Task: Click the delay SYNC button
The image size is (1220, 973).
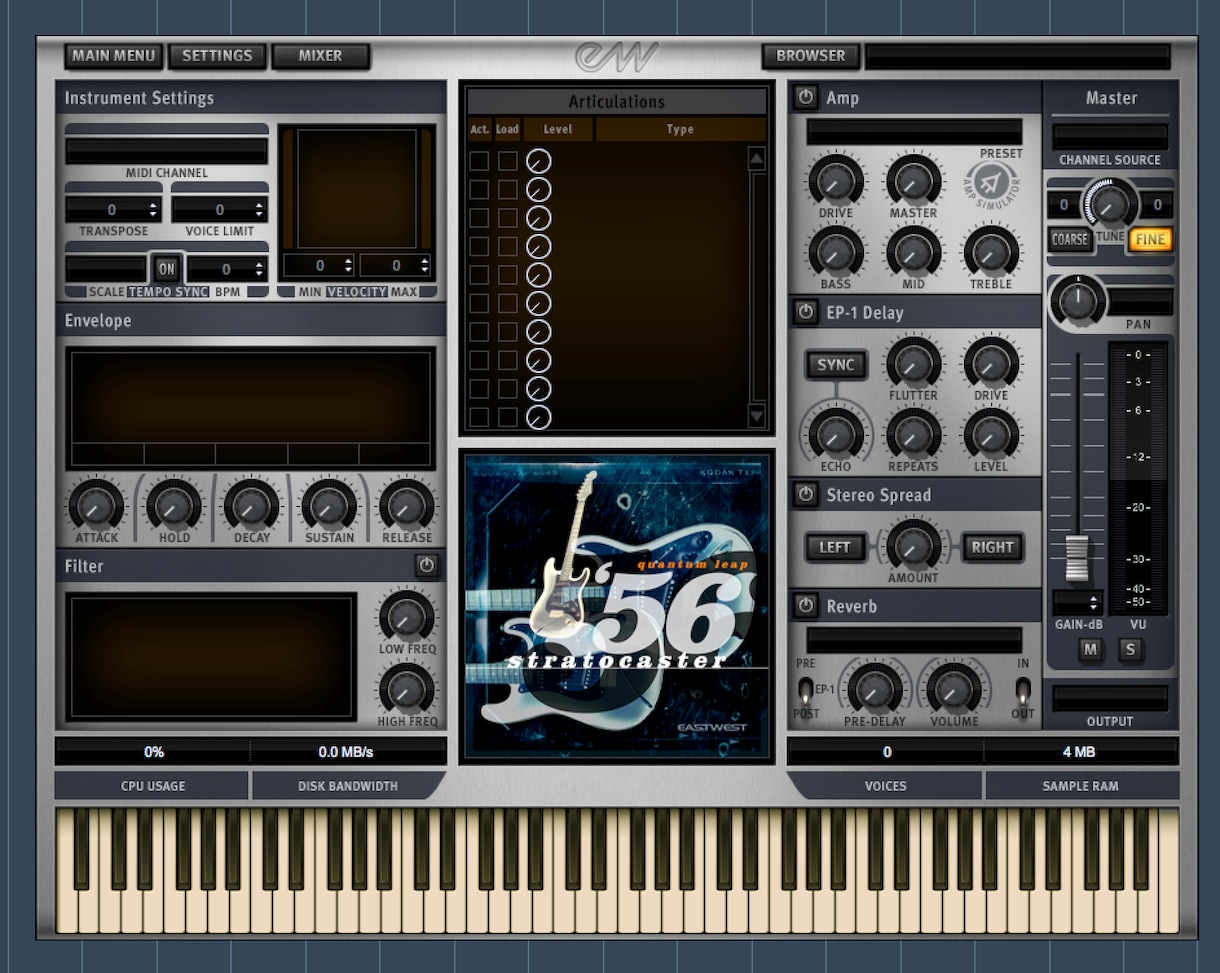Action: tap(836, 364)
